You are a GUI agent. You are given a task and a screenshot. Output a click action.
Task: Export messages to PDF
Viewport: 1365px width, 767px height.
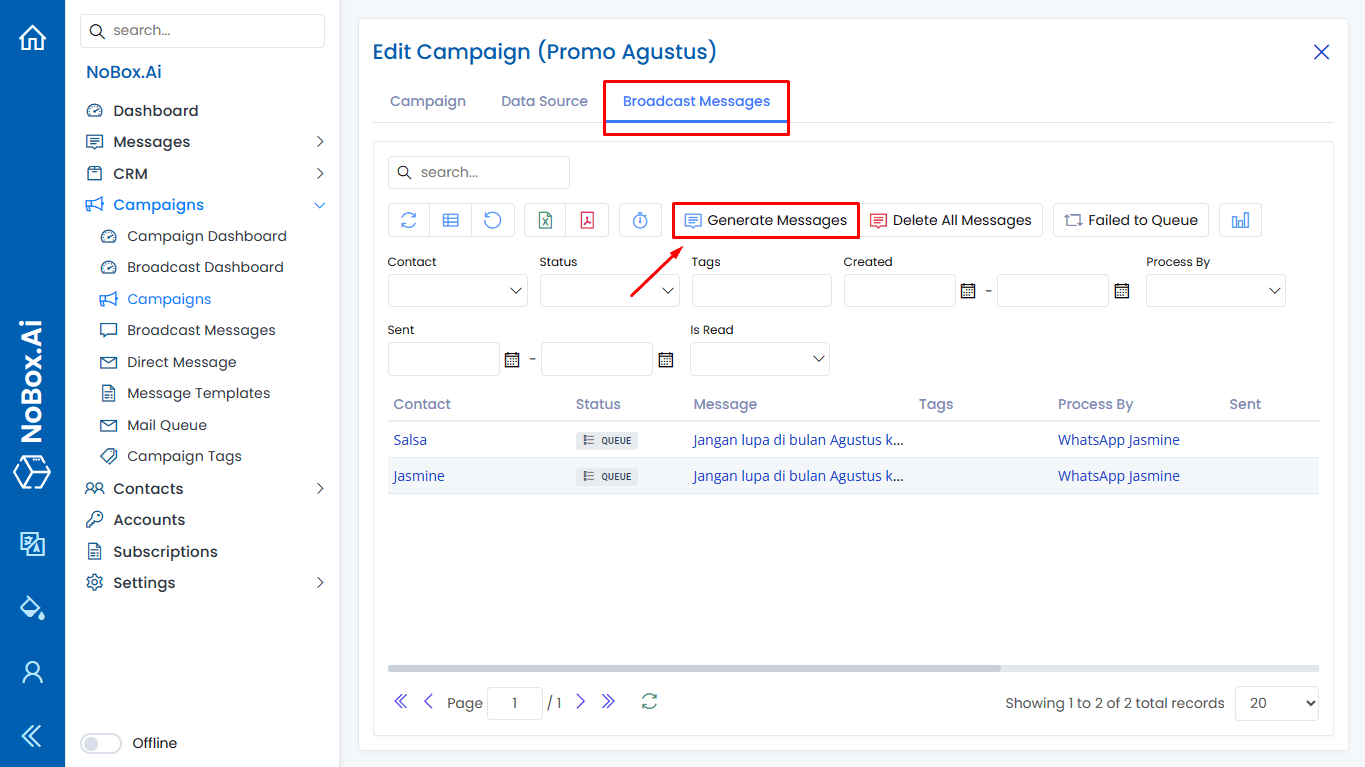click(586, 219)
